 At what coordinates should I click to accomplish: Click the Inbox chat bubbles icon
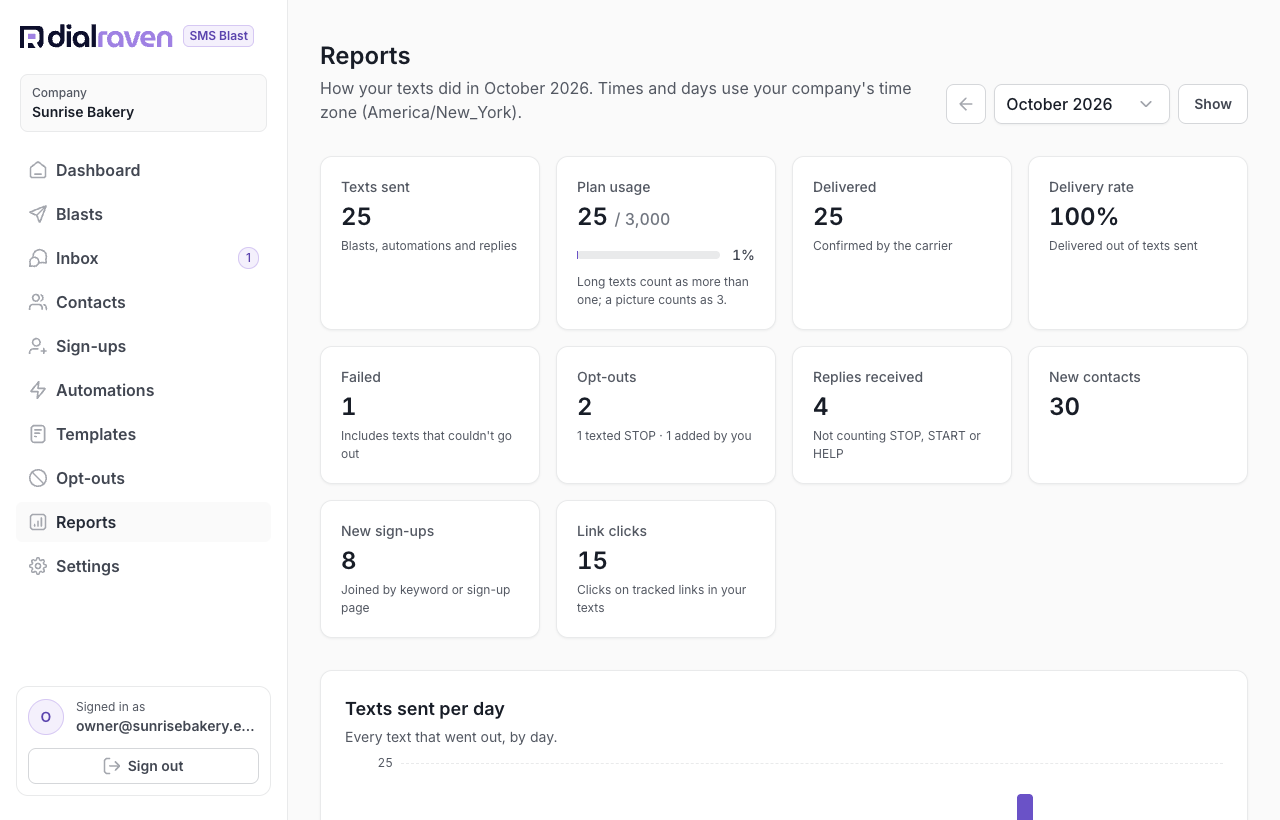(x=38, y=258)
